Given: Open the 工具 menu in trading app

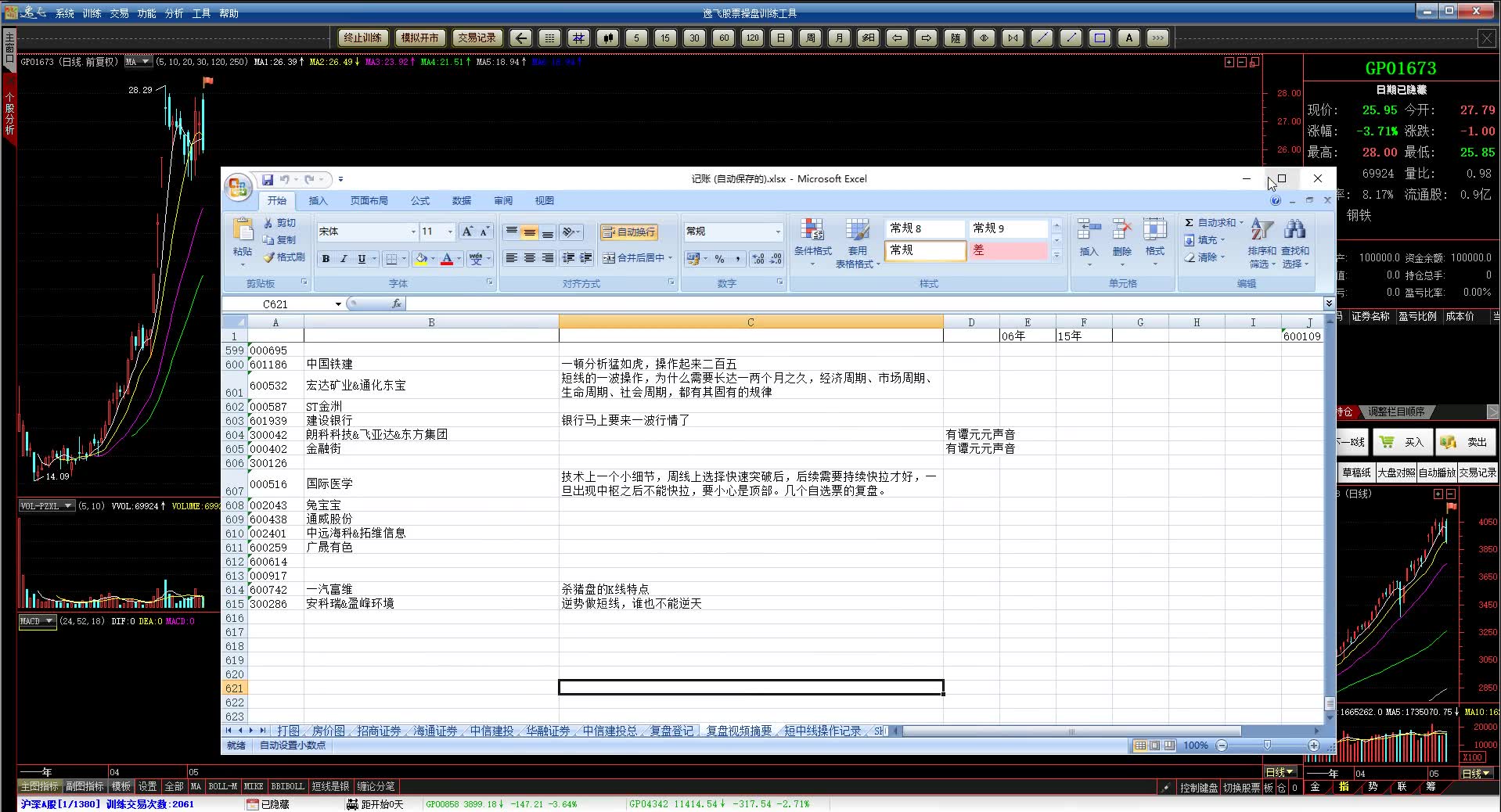Looking at the screenshot, I should [202, 13].
